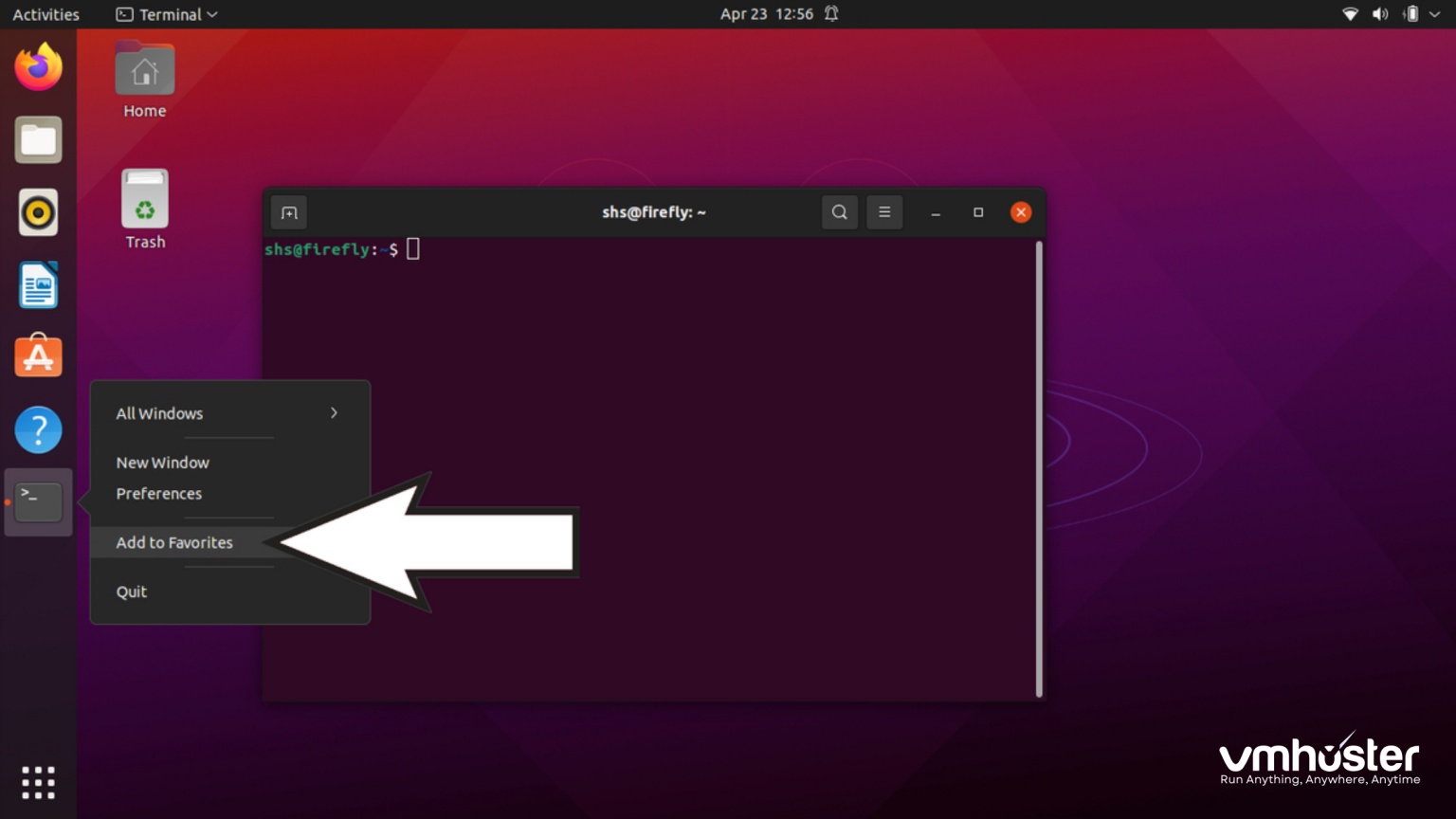Open the Files application from the dock
Viewport: 1456px width, 819px height.
pos(38,139)
